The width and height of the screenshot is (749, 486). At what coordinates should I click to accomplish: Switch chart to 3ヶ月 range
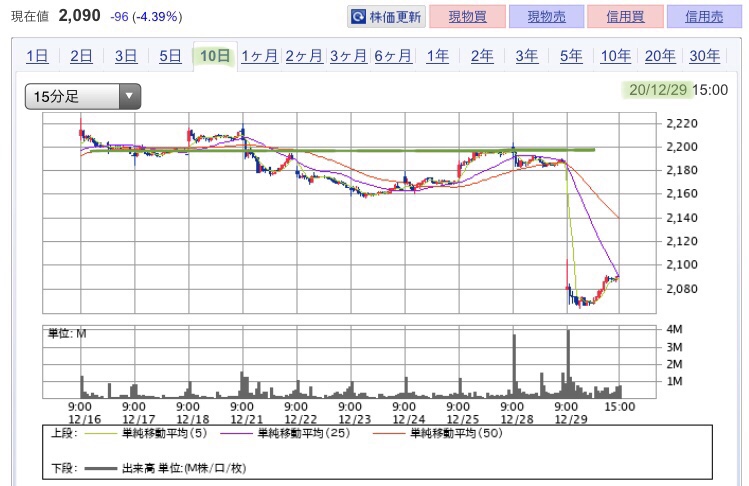(x=348, y=56)
